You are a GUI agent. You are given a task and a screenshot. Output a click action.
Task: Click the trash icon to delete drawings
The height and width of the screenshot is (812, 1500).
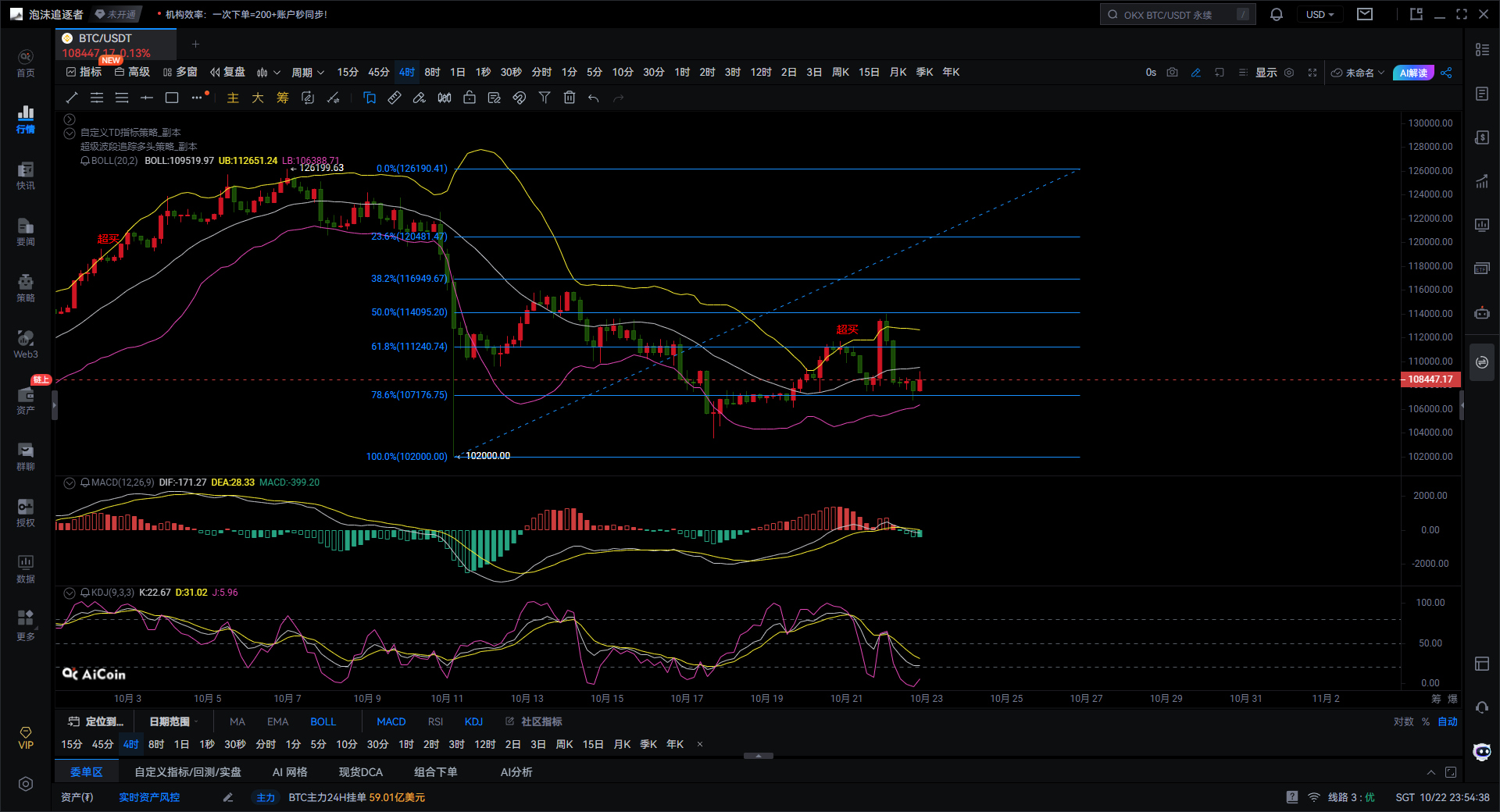(x=570, y=98)
